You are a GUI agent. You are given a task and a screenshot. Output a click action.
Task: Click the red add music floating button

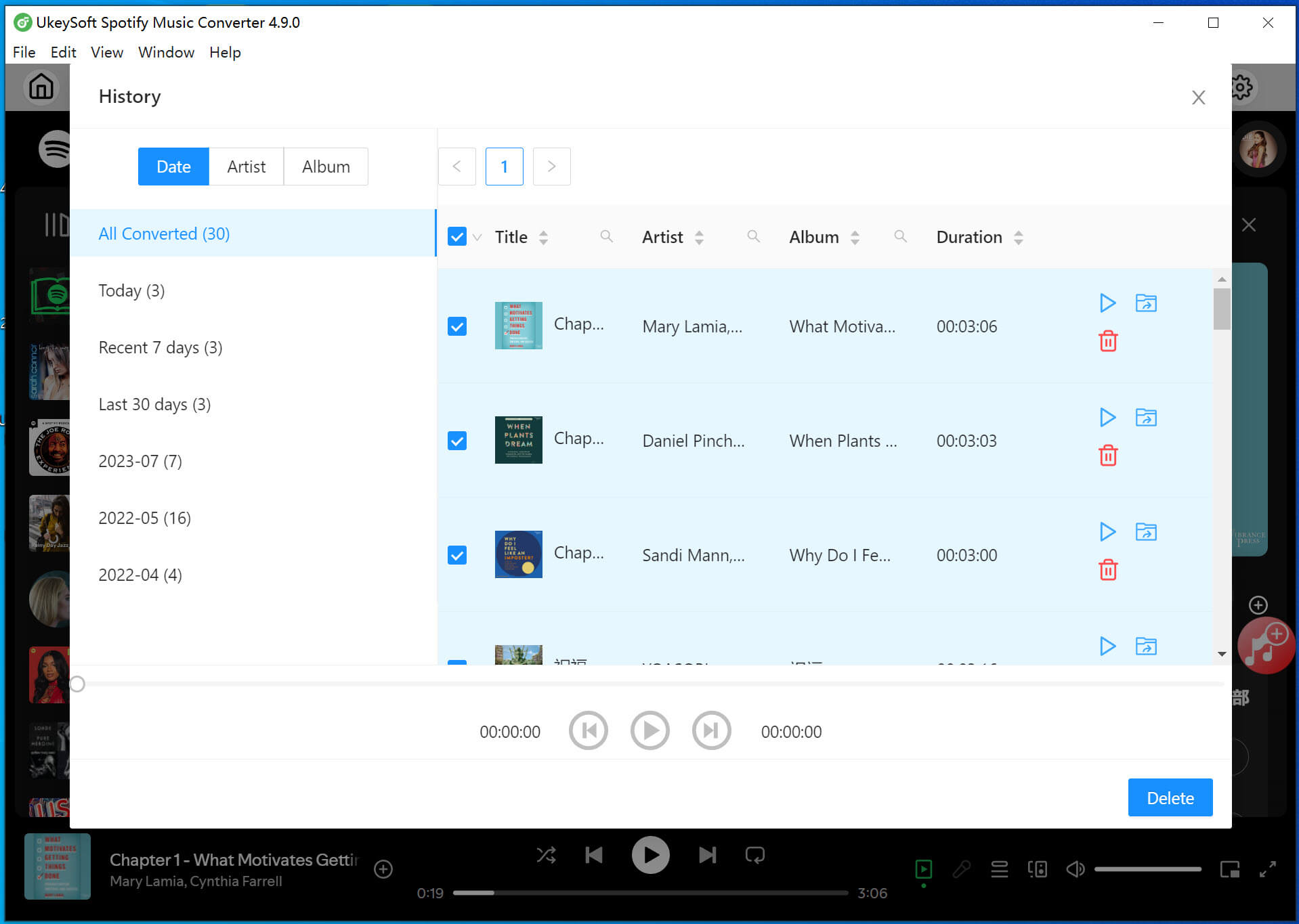tap(1266, 646)
